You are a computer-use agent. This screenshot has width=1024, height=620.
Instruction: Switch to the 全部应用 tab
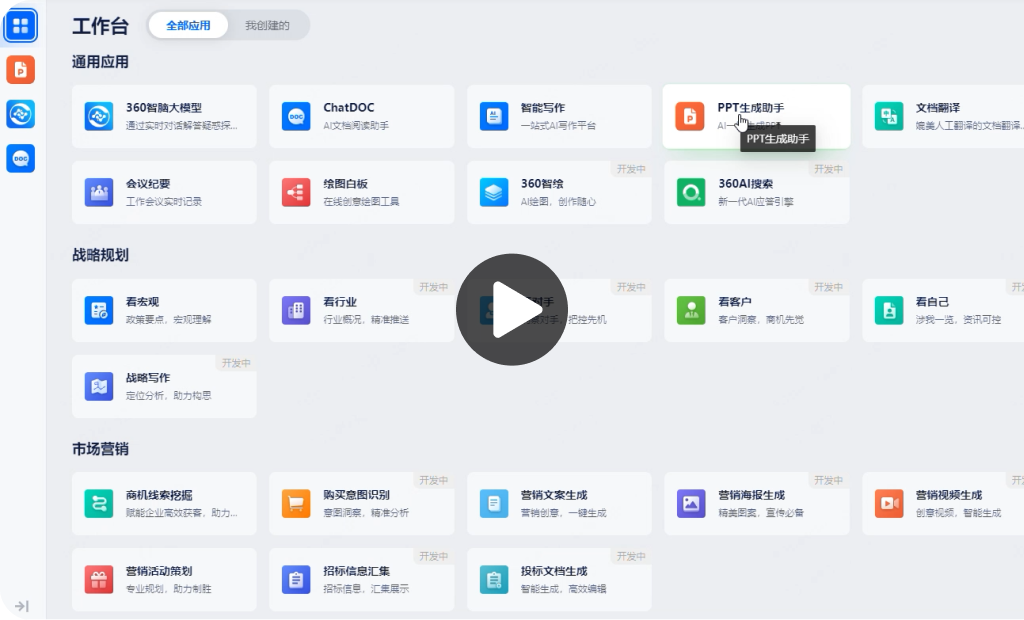click(x=188, y=25)
